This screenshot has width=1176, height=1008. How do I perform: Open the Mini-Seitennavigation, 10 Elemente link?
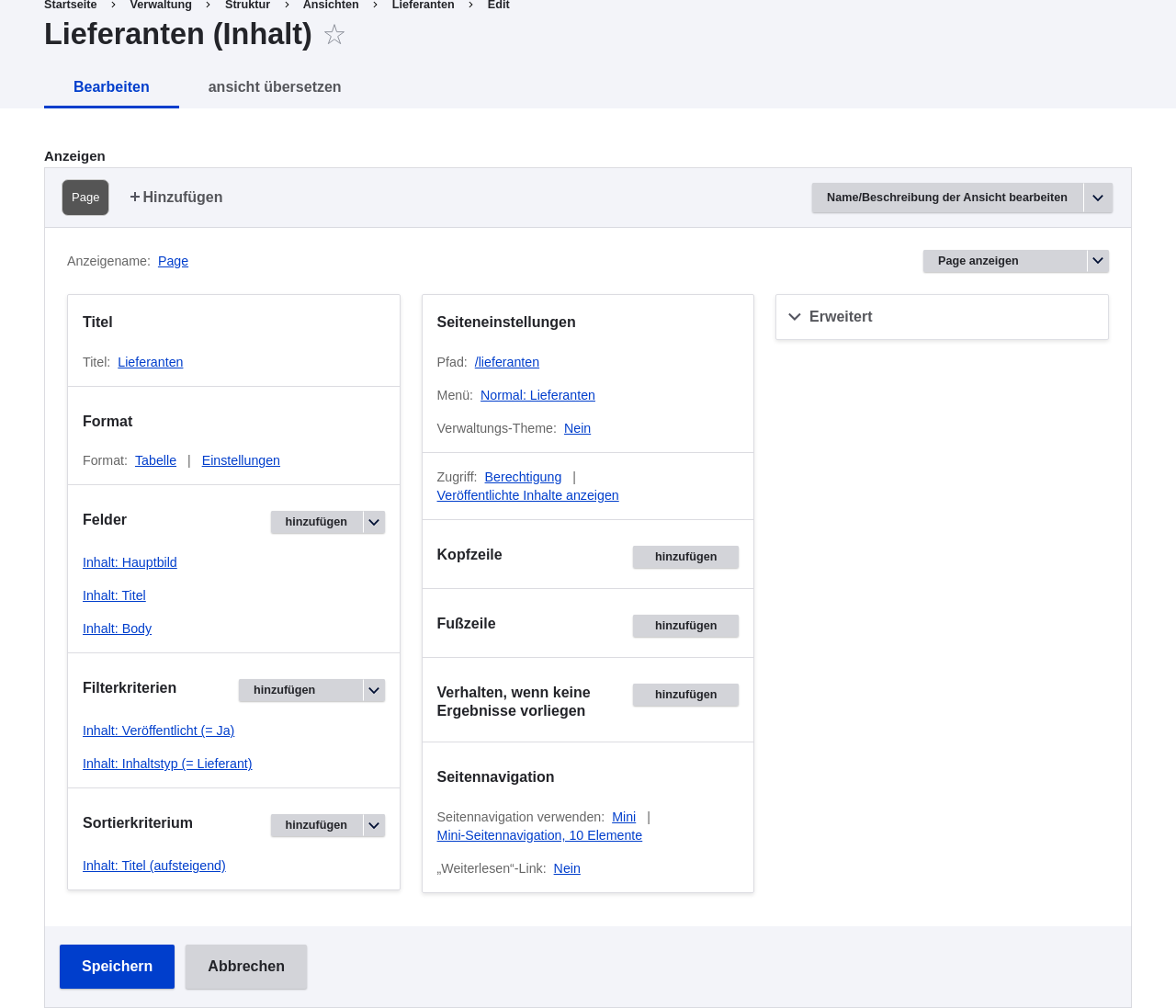[x=539, y=835]
